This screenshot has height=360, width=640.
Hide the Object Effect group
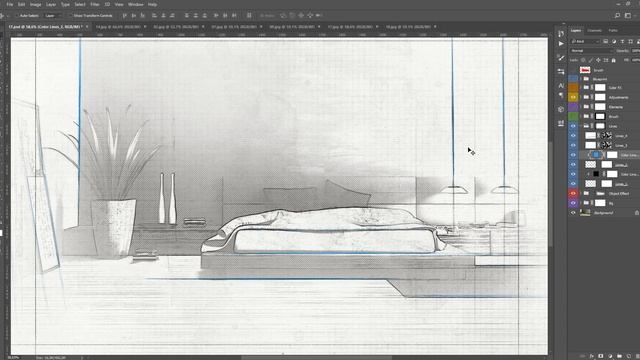[573, 193]
